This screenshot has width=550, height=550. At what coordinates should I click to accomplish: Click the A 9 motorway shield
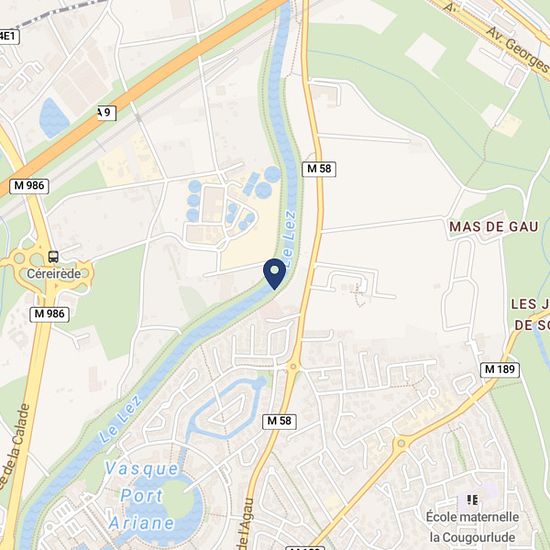pyautogui.click(x=106, y=113)
